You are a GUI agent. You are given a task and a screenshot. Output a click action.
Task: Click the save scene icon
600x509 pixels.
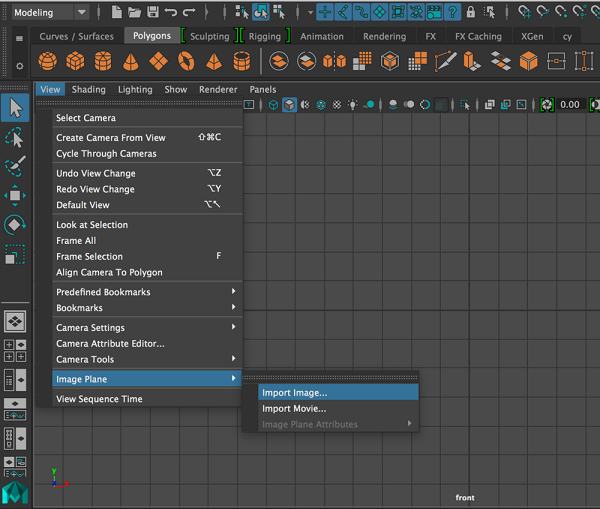coord(153,12)
